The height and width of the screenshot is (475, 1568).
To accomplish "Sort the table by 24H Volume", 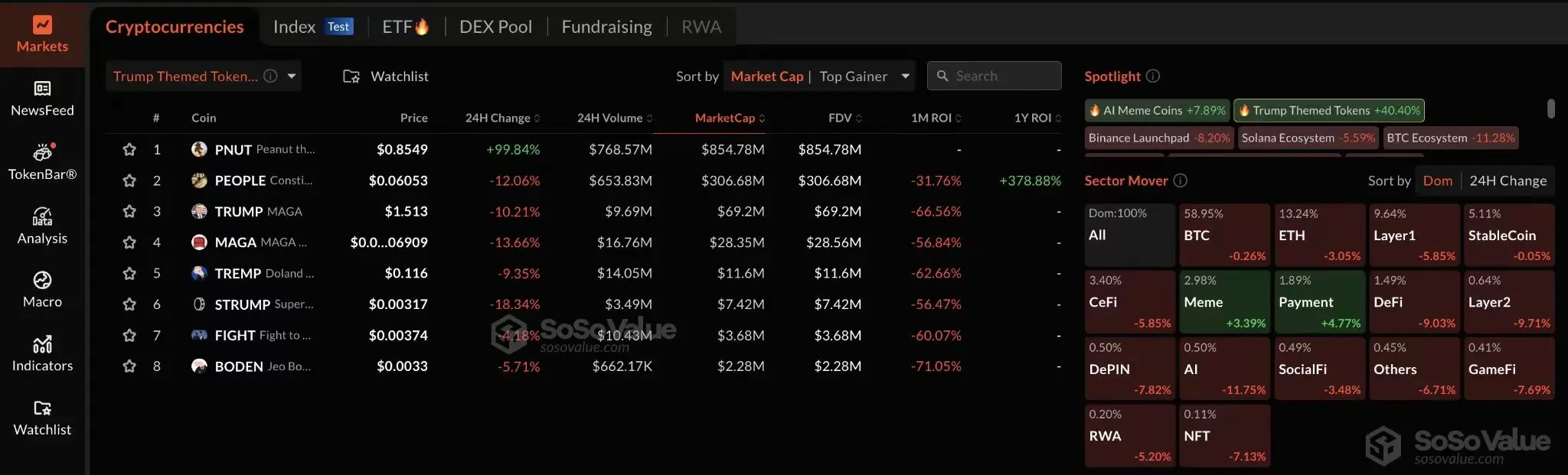I will click(611, 118).
